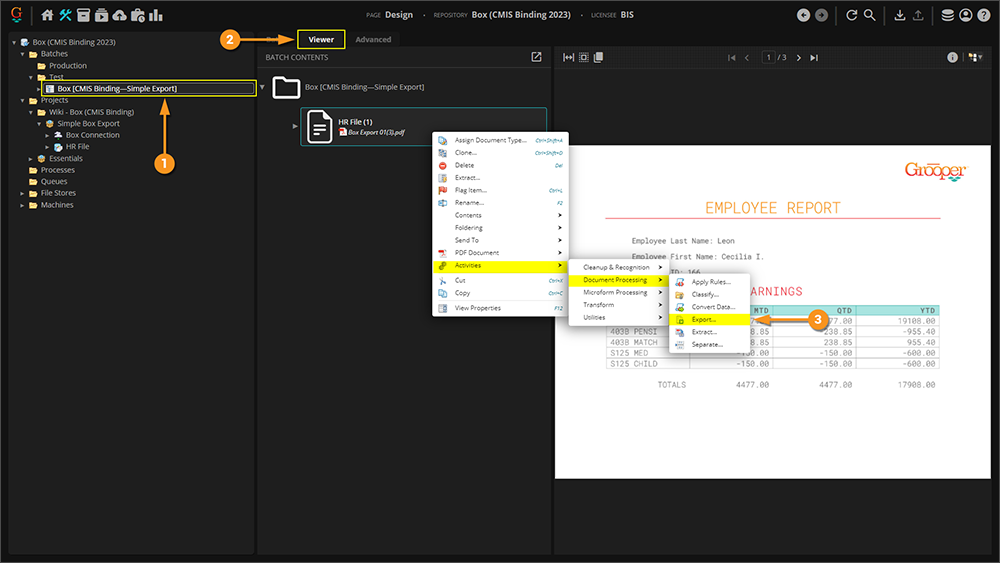The width and height of the screenshot is (1000, 563).
Task: Go forward with the right arrow button
Action: click(821, 15)
